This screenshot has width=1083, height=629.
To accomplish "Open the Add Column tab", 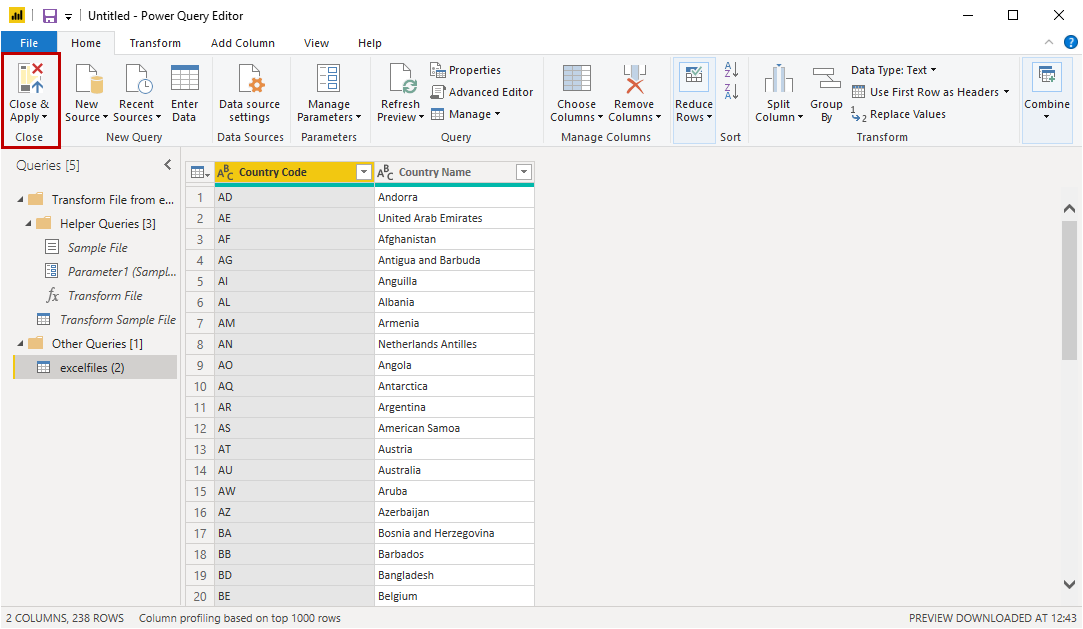I will click(242, 43).
